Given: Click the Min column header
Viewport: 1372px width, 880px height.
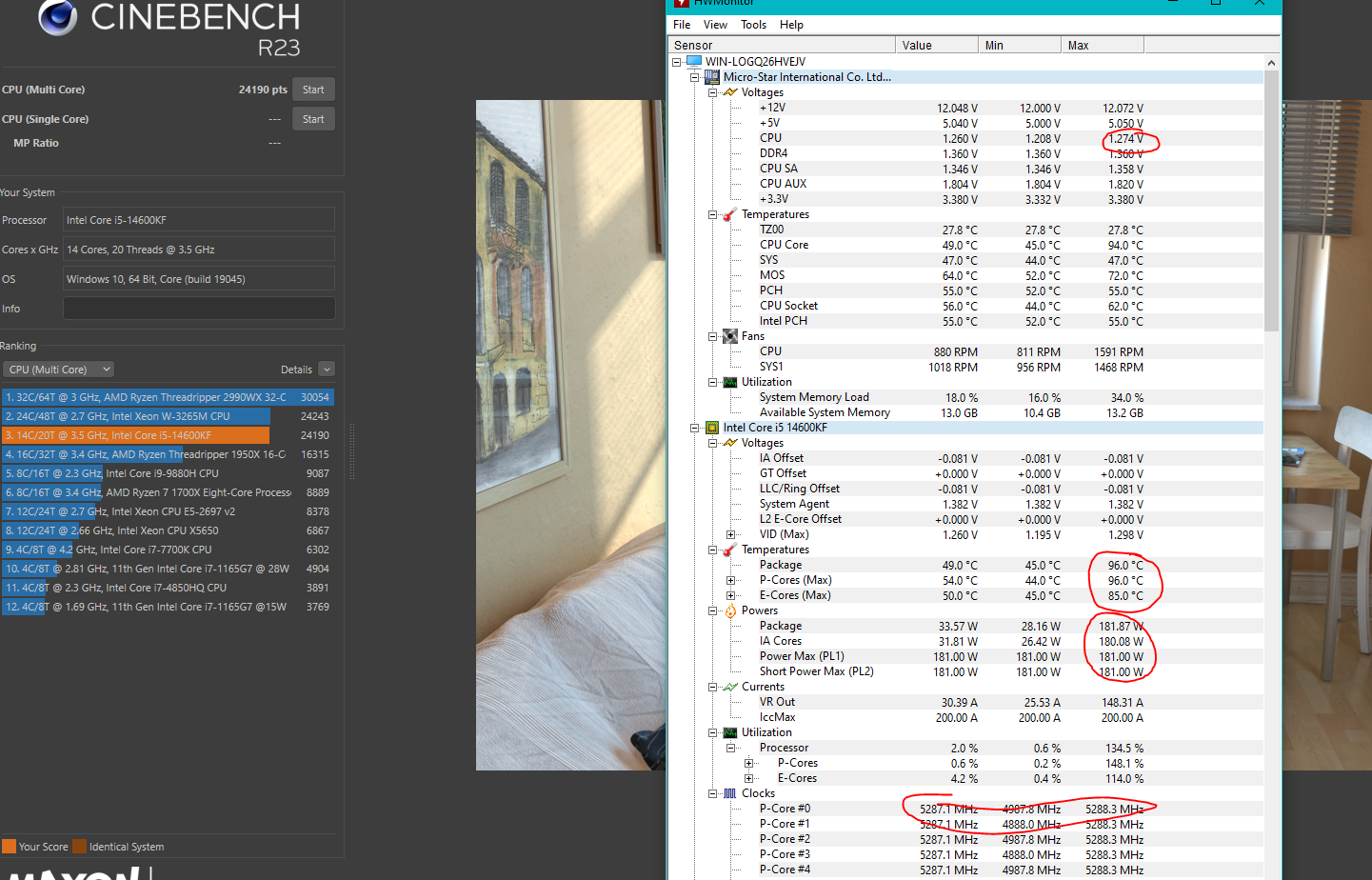Looking at the screenshot, I should coord(1020,45).
